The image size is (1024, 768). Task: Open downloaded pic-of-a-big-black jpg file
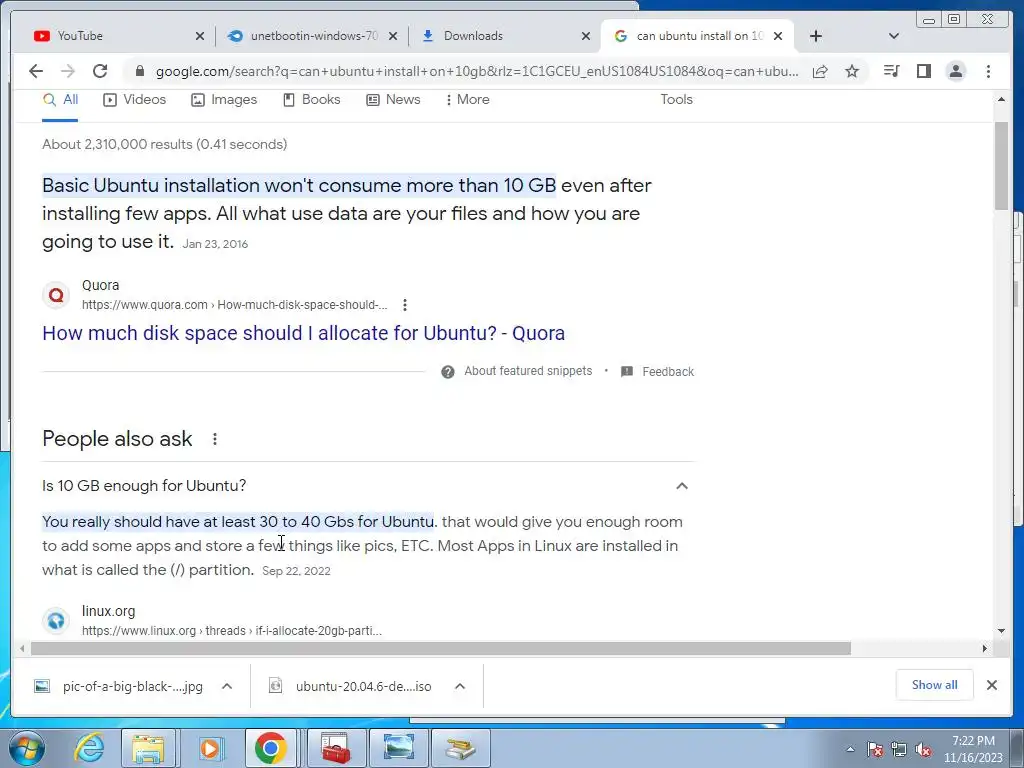pyautogui.click(x=119, y=686)
